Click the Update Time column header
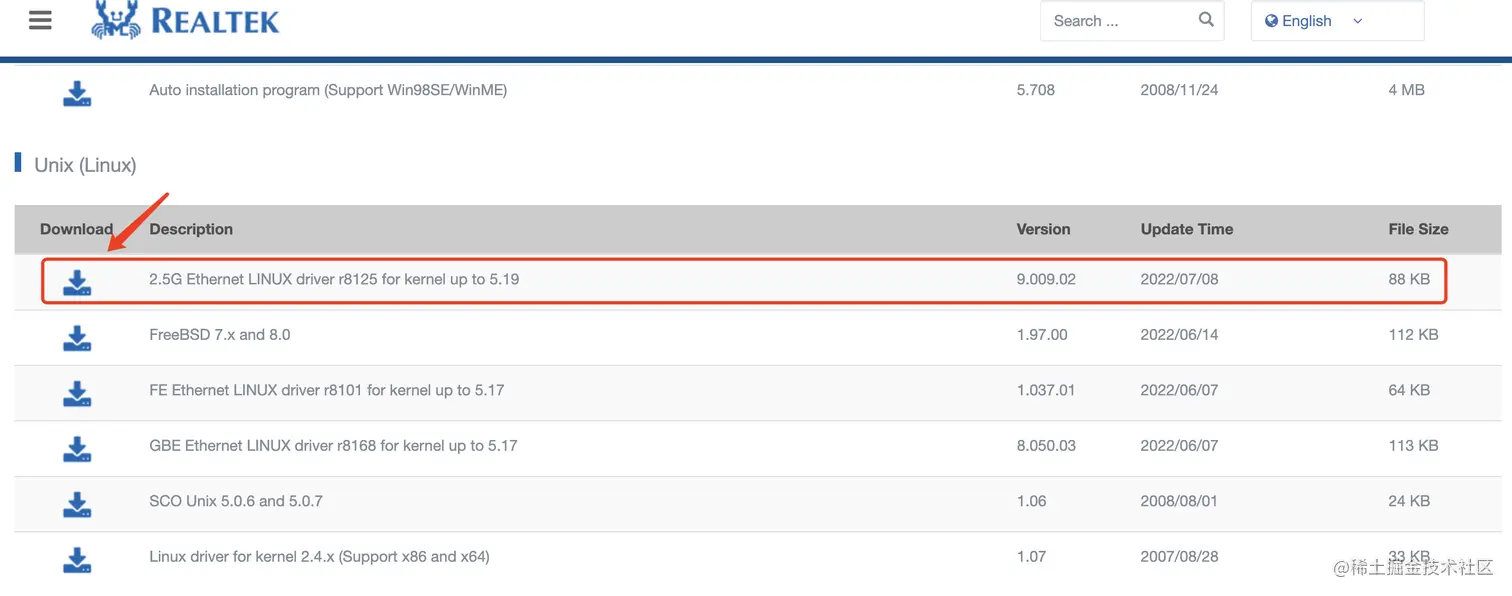Screen dimensions: 1512x596 pyautogui.click(x=1186, y=229)
